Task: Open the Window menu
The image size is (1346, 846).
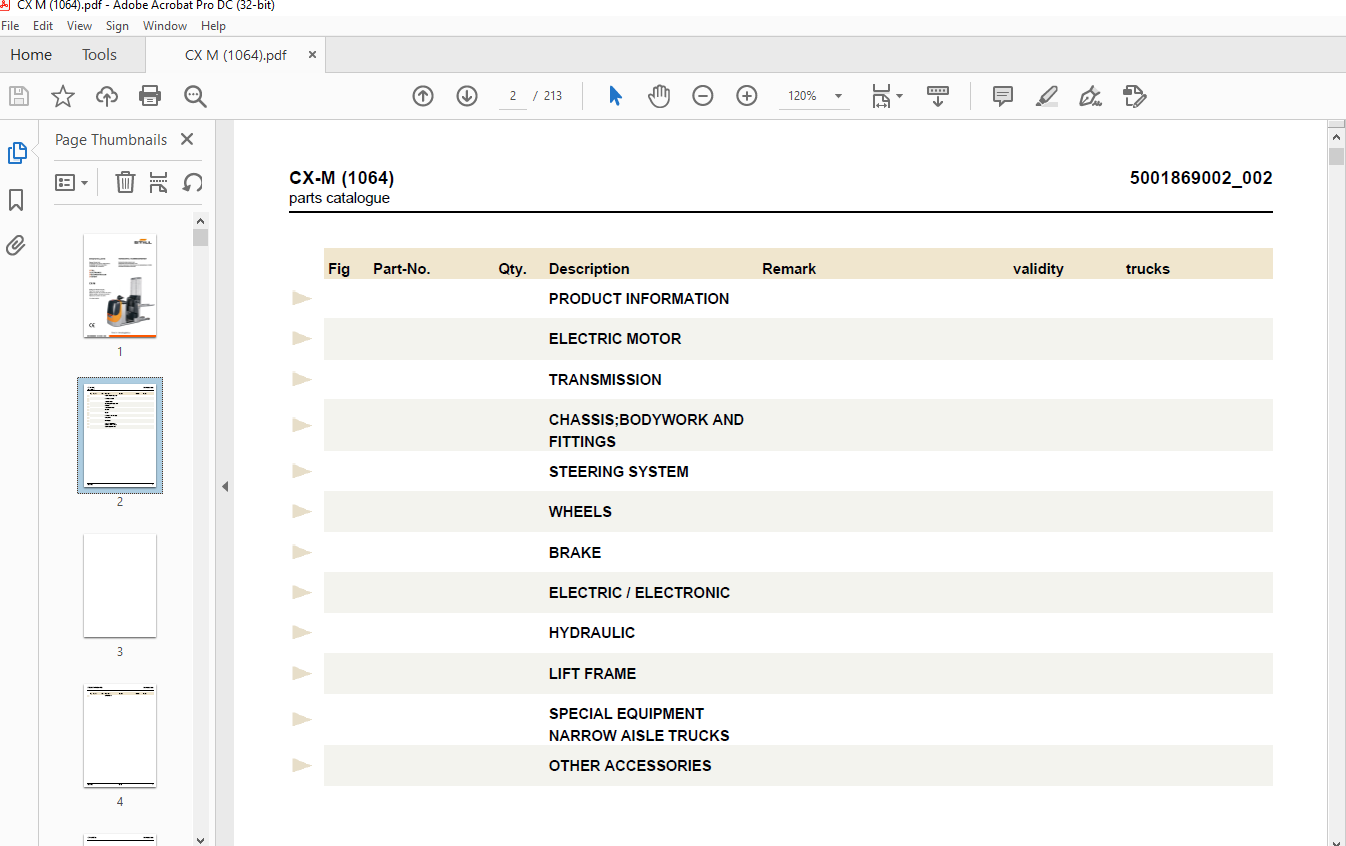Action: (x=164, y=26)
